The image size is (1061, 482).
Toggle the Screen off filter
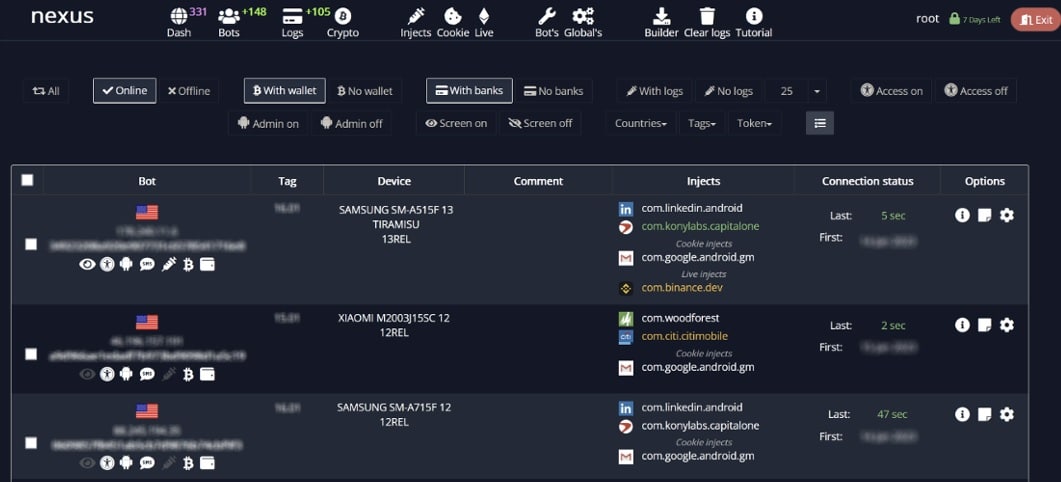(541, 123)
